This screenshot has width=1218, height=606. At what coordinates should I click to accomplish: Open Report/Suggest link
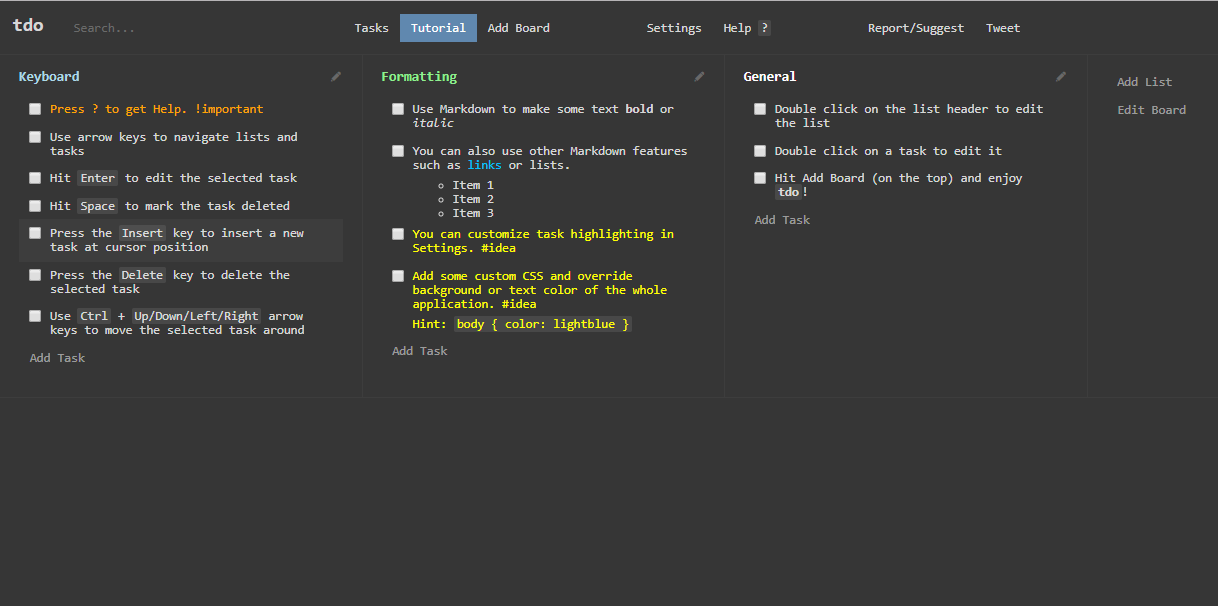[916, 28]
